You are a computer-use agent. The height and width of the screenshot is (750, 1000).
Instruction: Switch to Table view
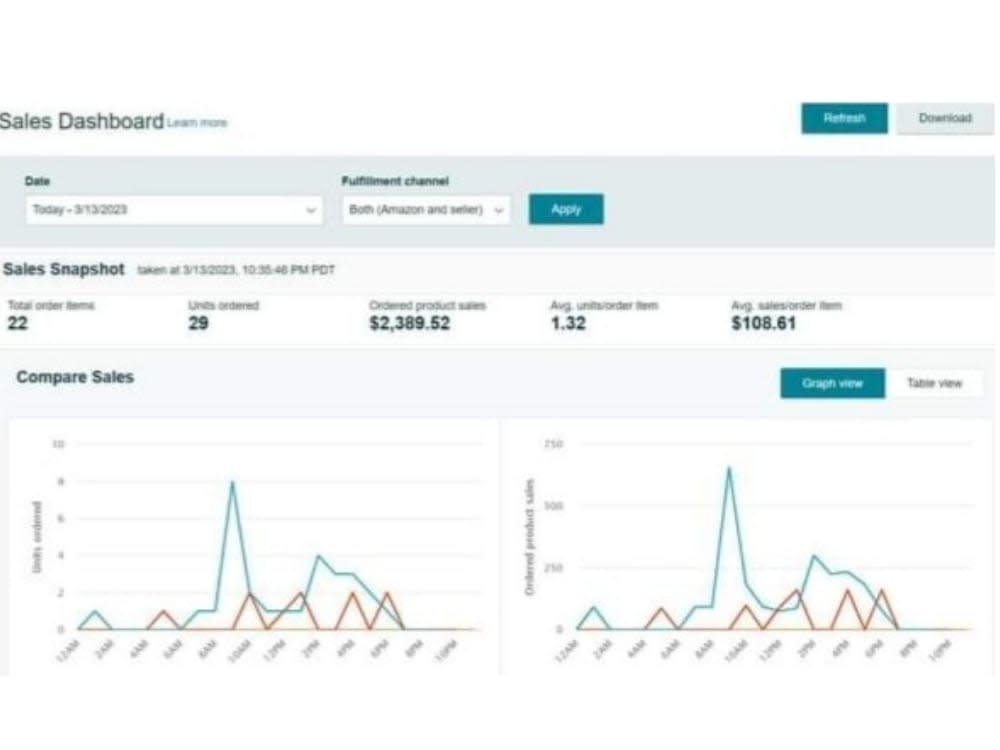click(934, 383)
